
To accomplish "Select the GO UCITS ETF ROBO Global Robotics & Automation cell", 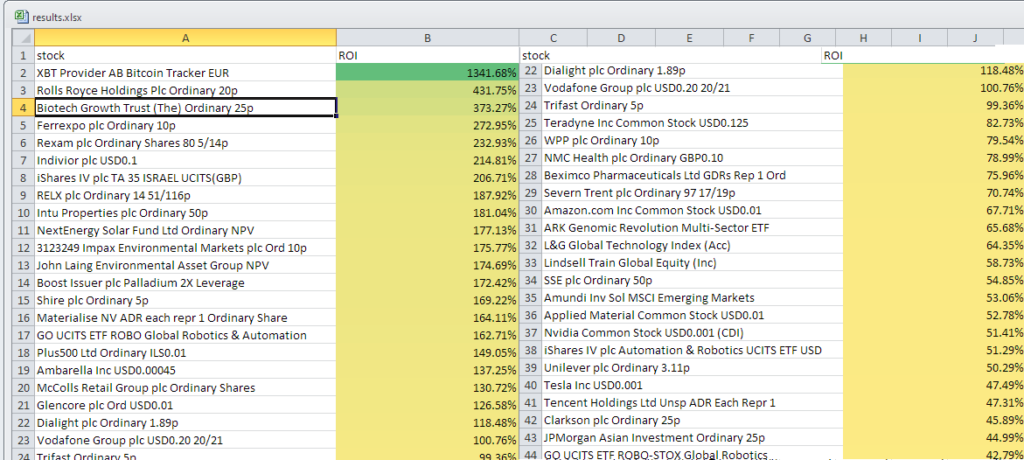I will [x=185, y=335].
